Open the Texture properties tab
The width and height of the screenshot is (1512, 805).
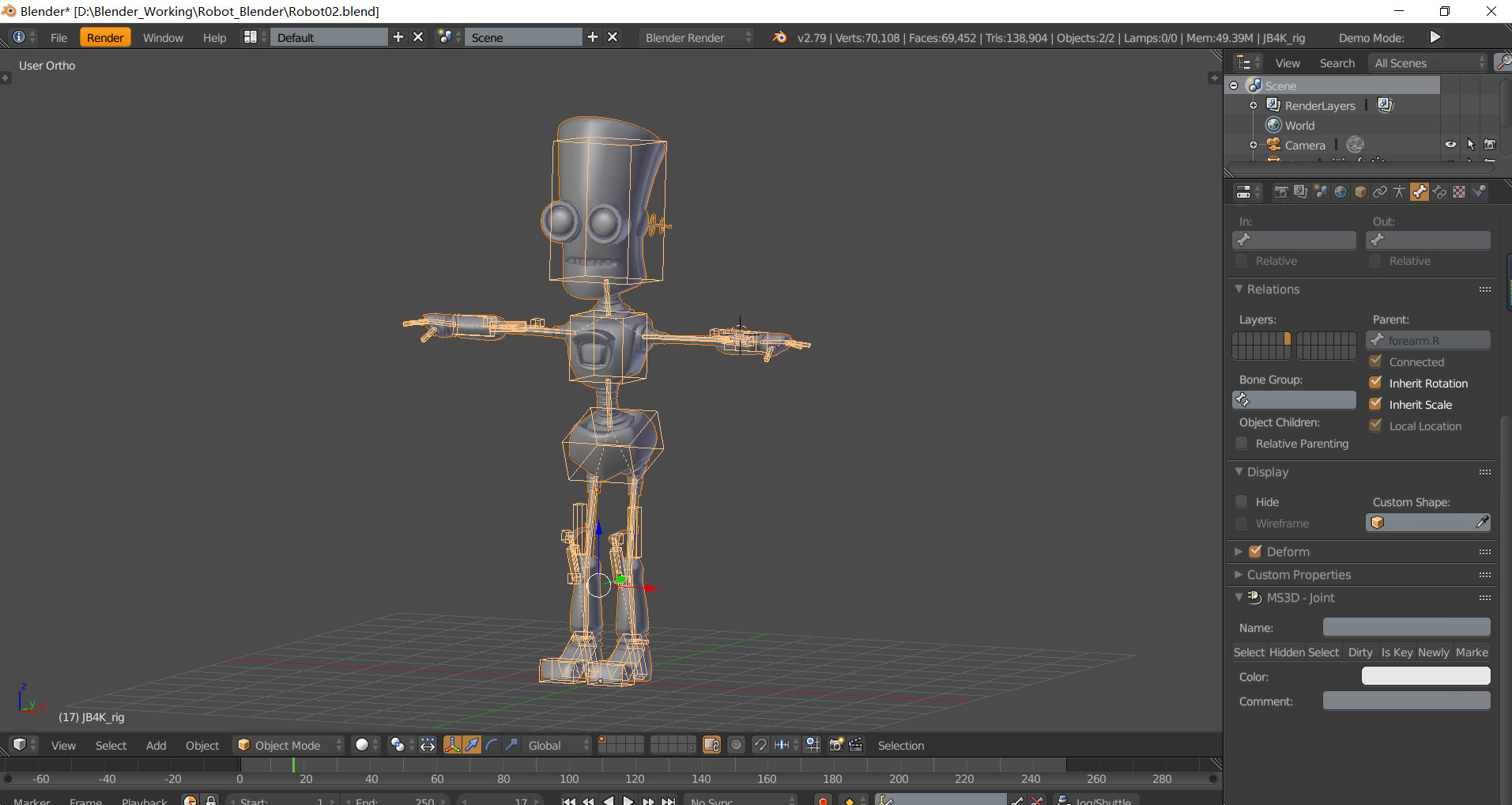[1459, 191]
